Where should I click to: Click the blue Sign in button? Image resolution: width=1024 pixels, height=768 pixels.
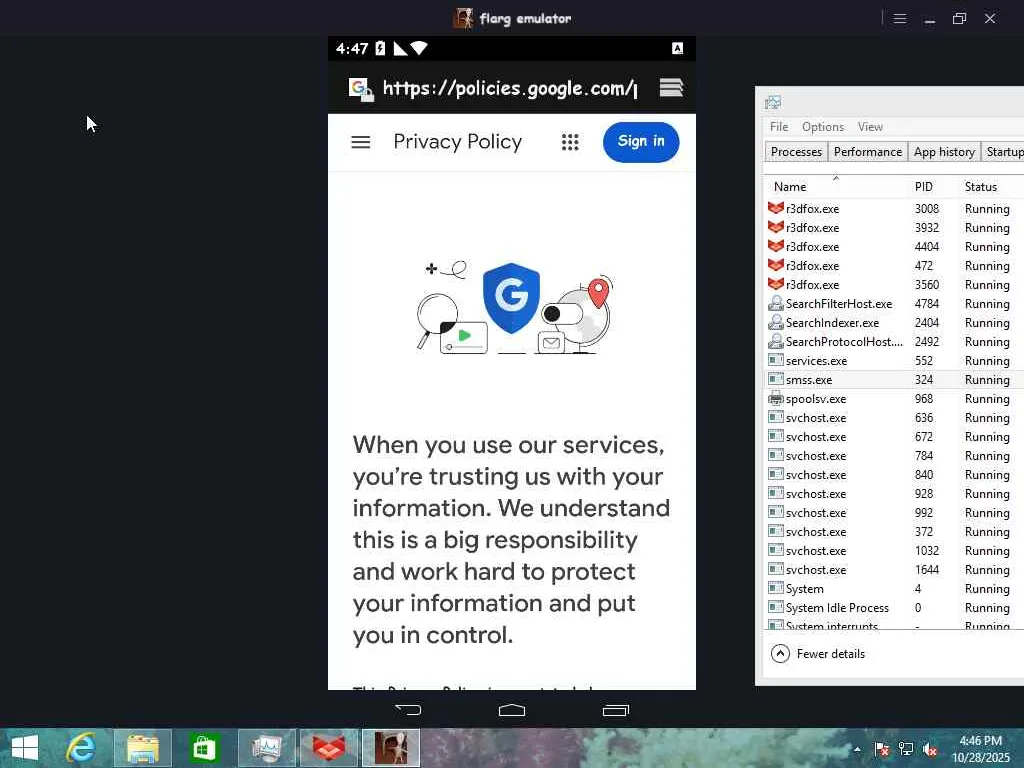[x=641, y=142]
